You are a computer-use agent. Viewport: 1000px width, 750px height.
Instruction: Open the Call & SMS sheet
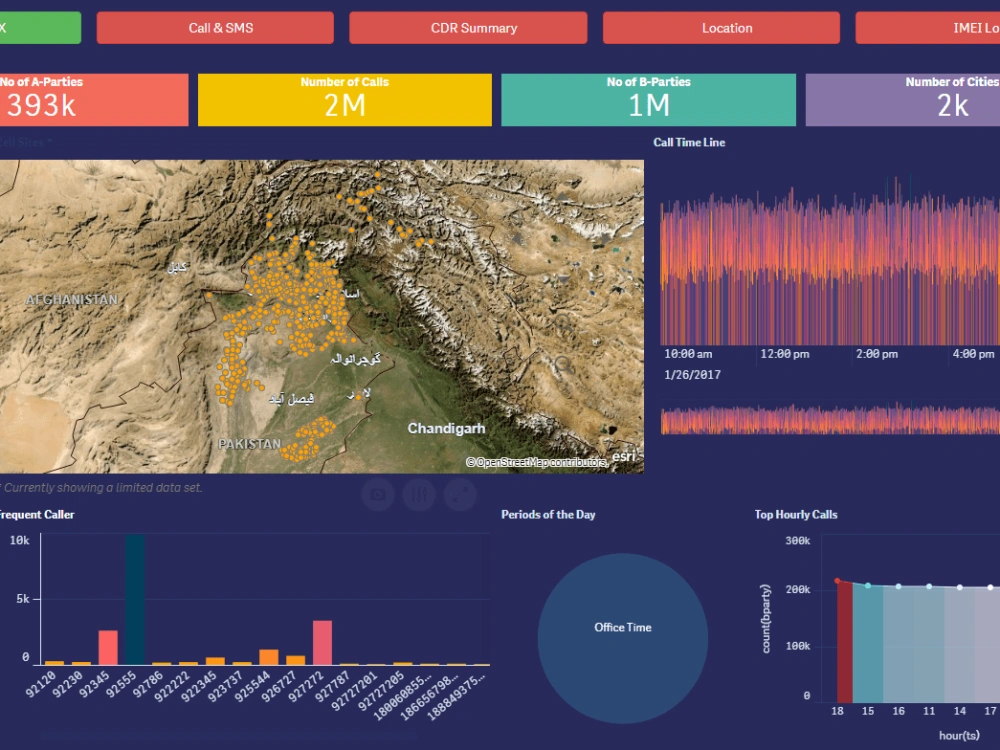215,28
